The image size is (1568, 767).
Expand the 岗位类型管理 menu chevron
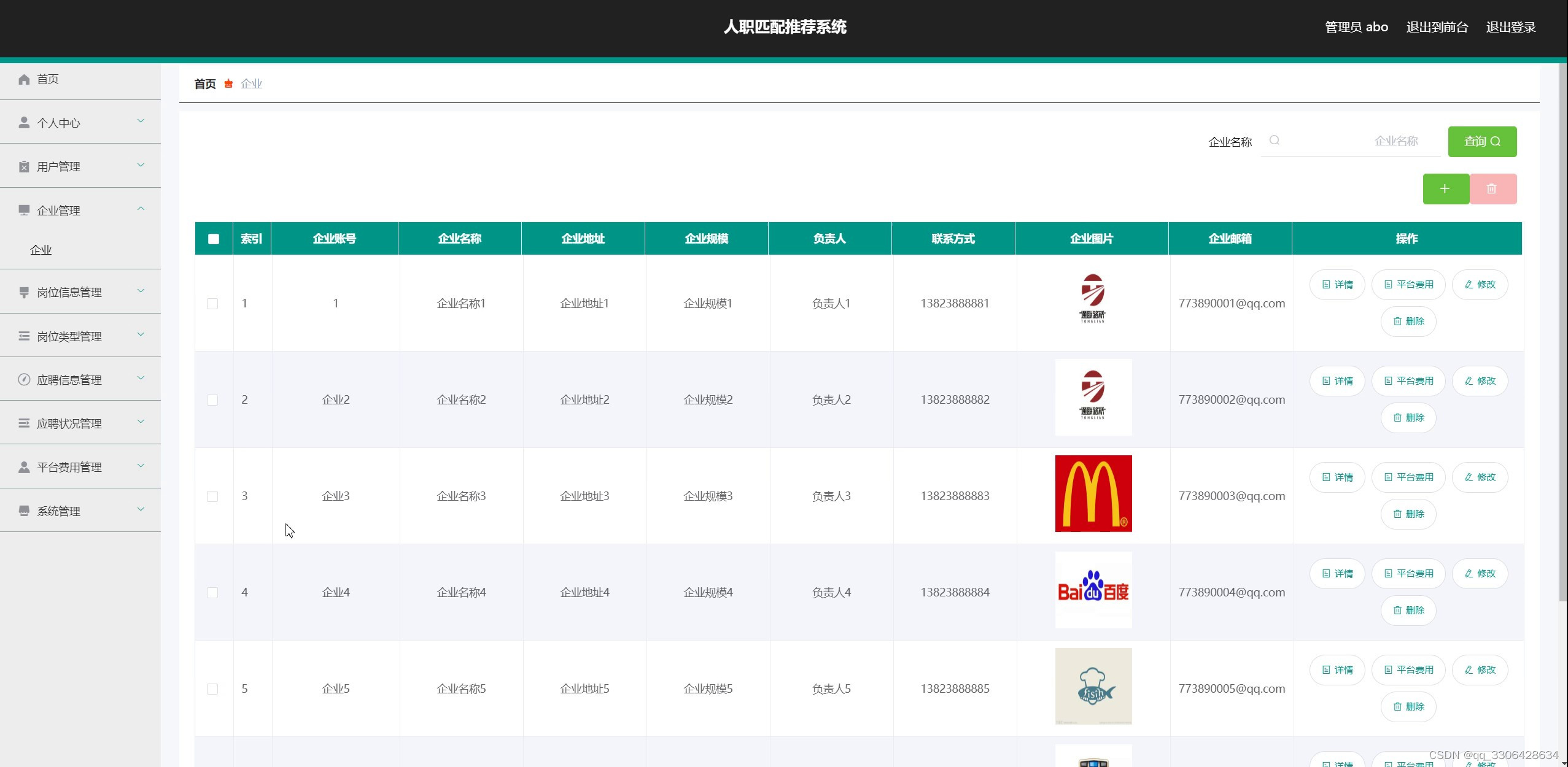pyautogui.click(x=141, y=335)
